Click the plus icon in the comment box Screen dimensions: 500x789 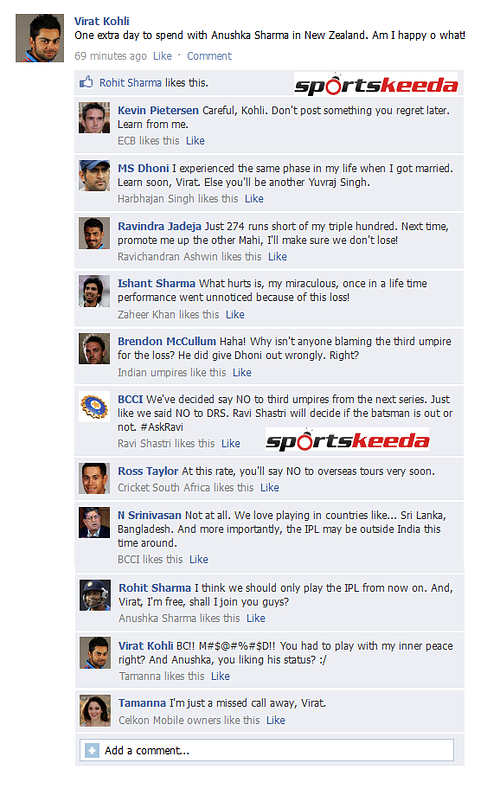click(x=92, y=751)
